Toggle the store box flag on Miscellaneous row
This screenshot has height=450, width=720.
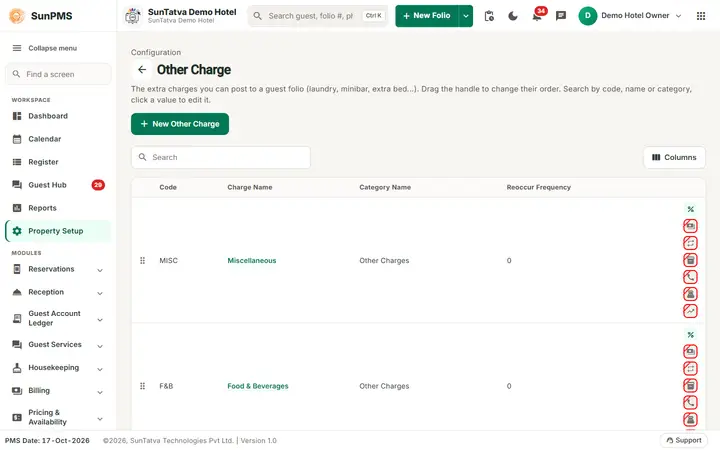coord(690,260)
